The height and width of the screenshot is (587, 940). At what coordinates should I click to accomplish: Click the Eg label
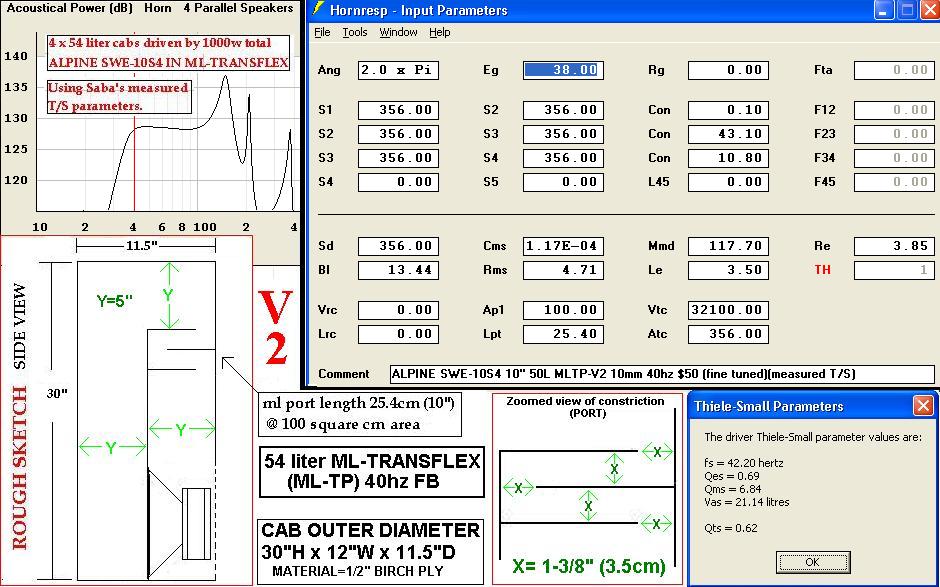[490, 70]
